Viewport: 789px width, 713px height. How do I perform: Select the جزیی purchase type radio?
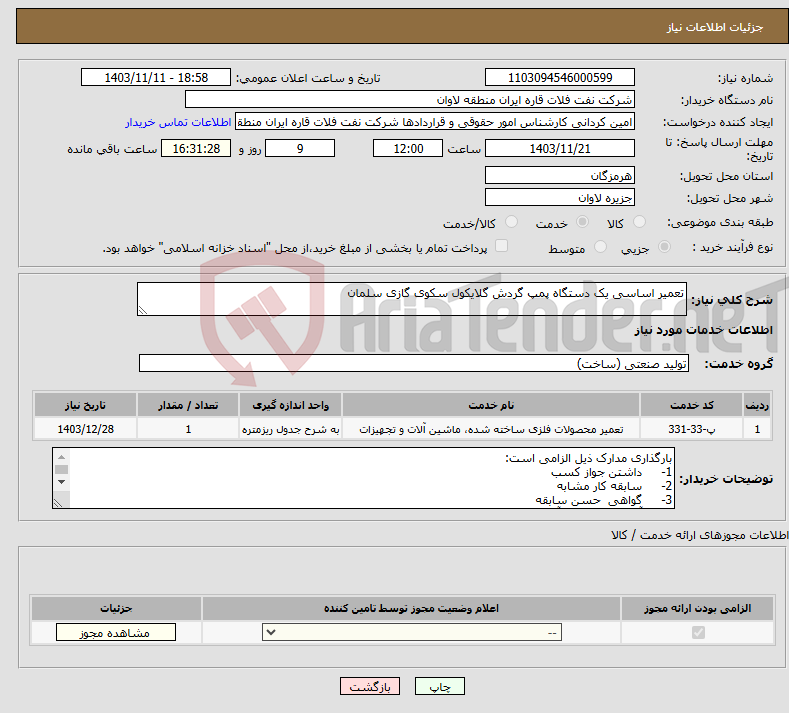tap(664, 247)
